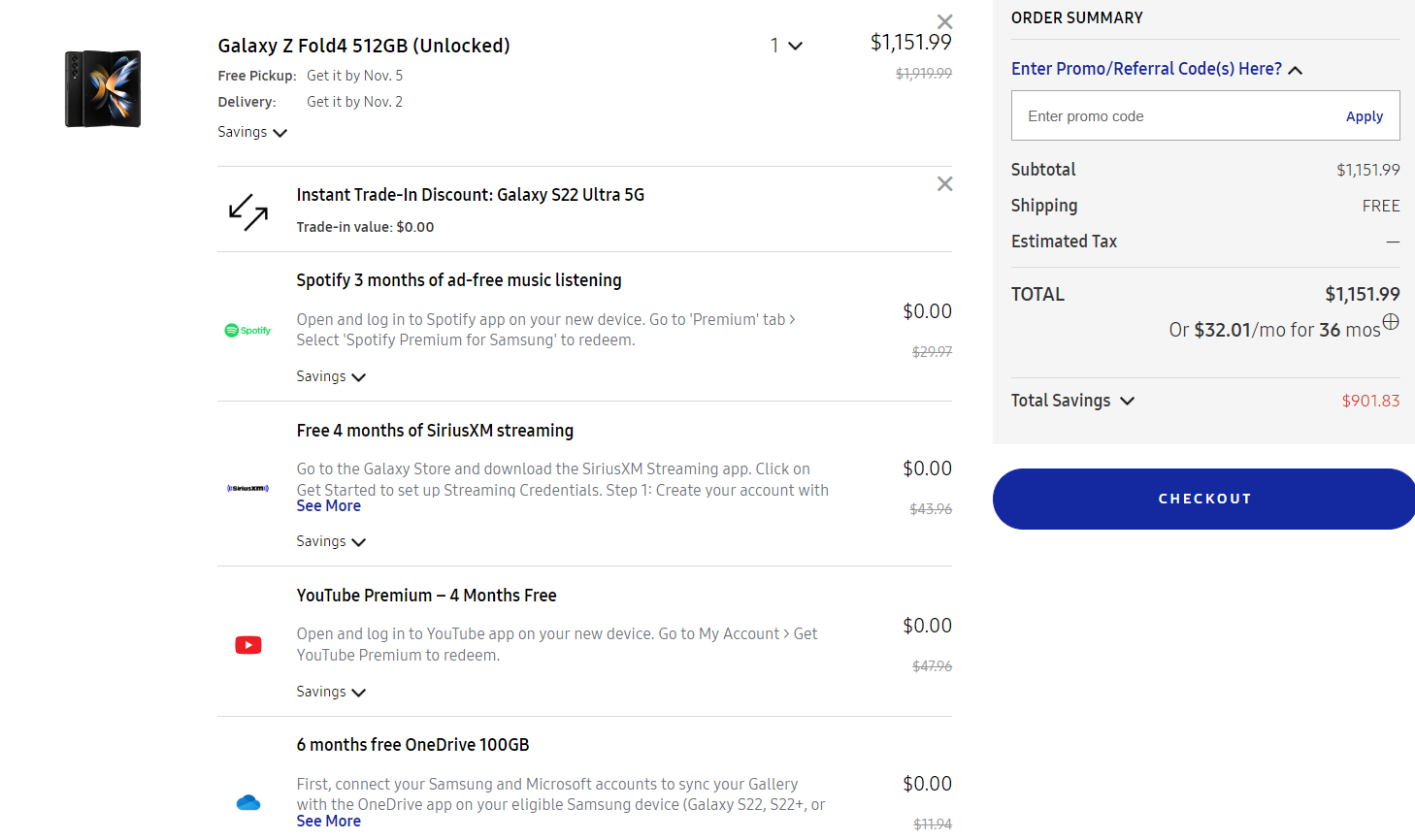
Task: Click the trade-in arrows icon
Action: click(x=249, y=210)
